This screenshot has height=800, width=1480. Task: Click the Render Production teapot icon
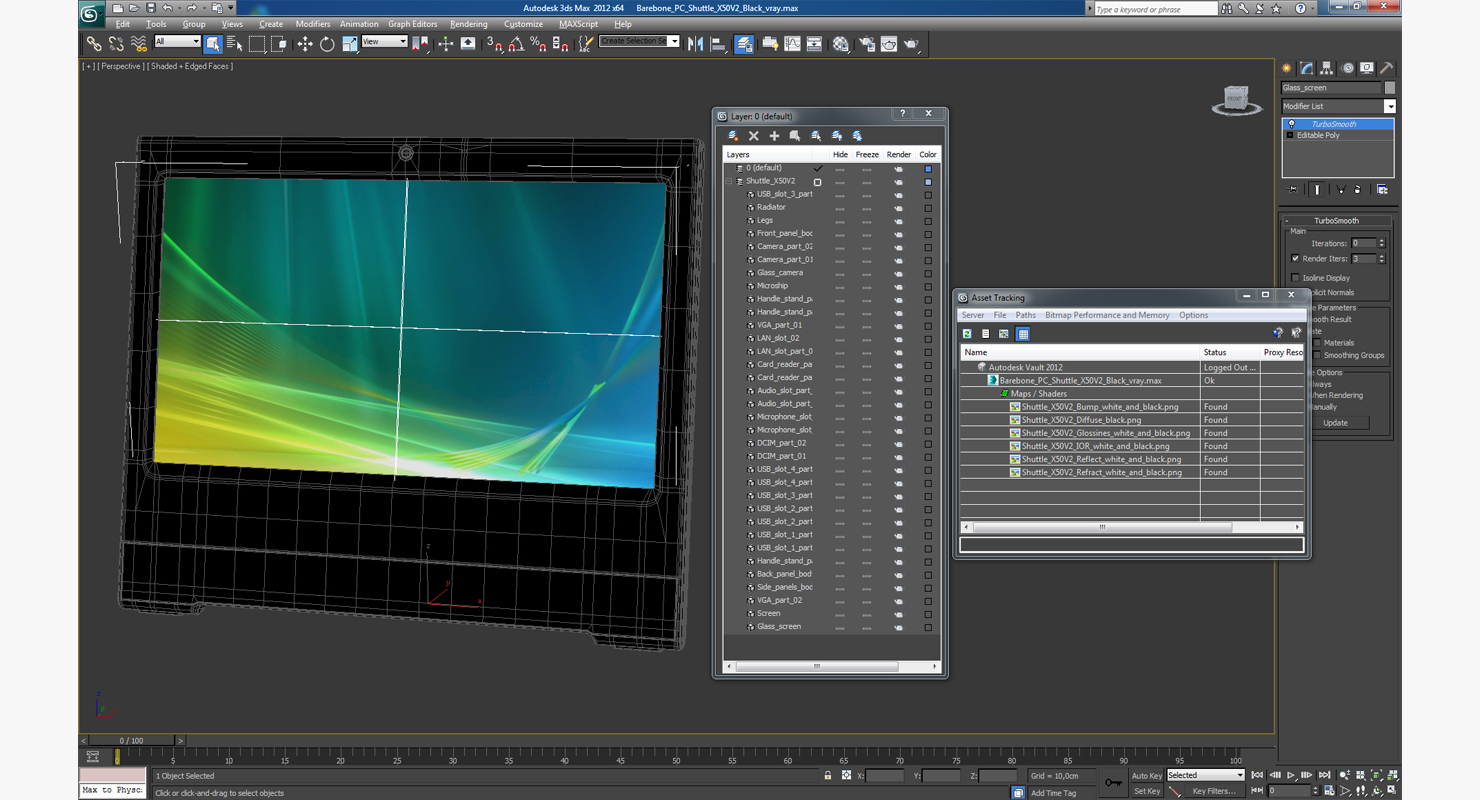911,44
